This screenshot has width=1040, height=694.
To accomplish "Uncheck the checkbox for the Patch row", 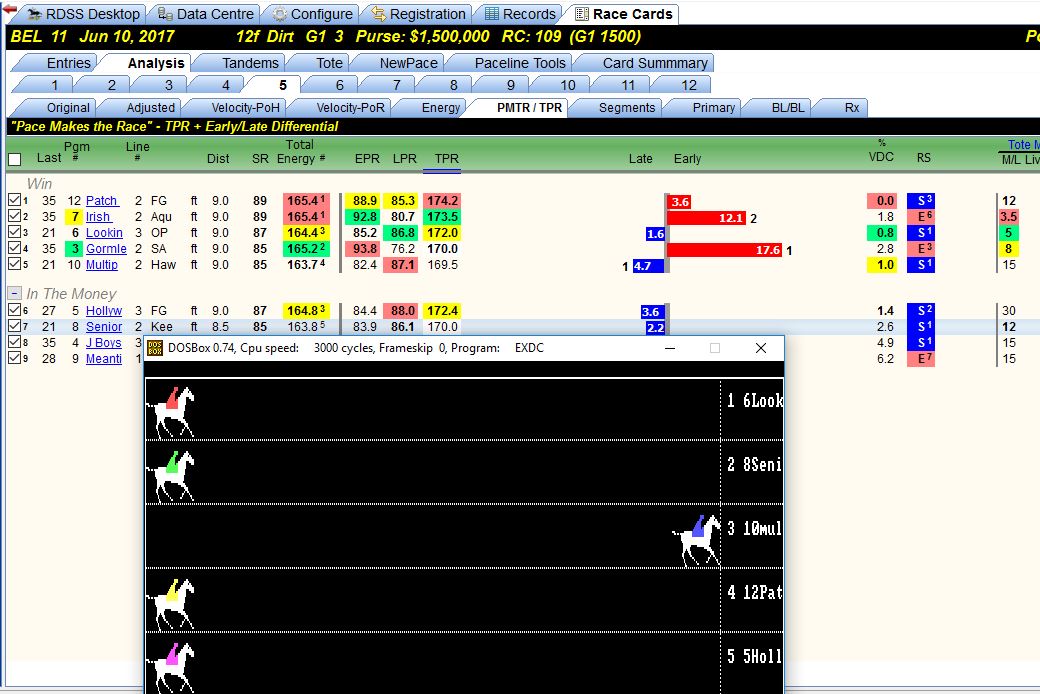I will tap(14, 200).
